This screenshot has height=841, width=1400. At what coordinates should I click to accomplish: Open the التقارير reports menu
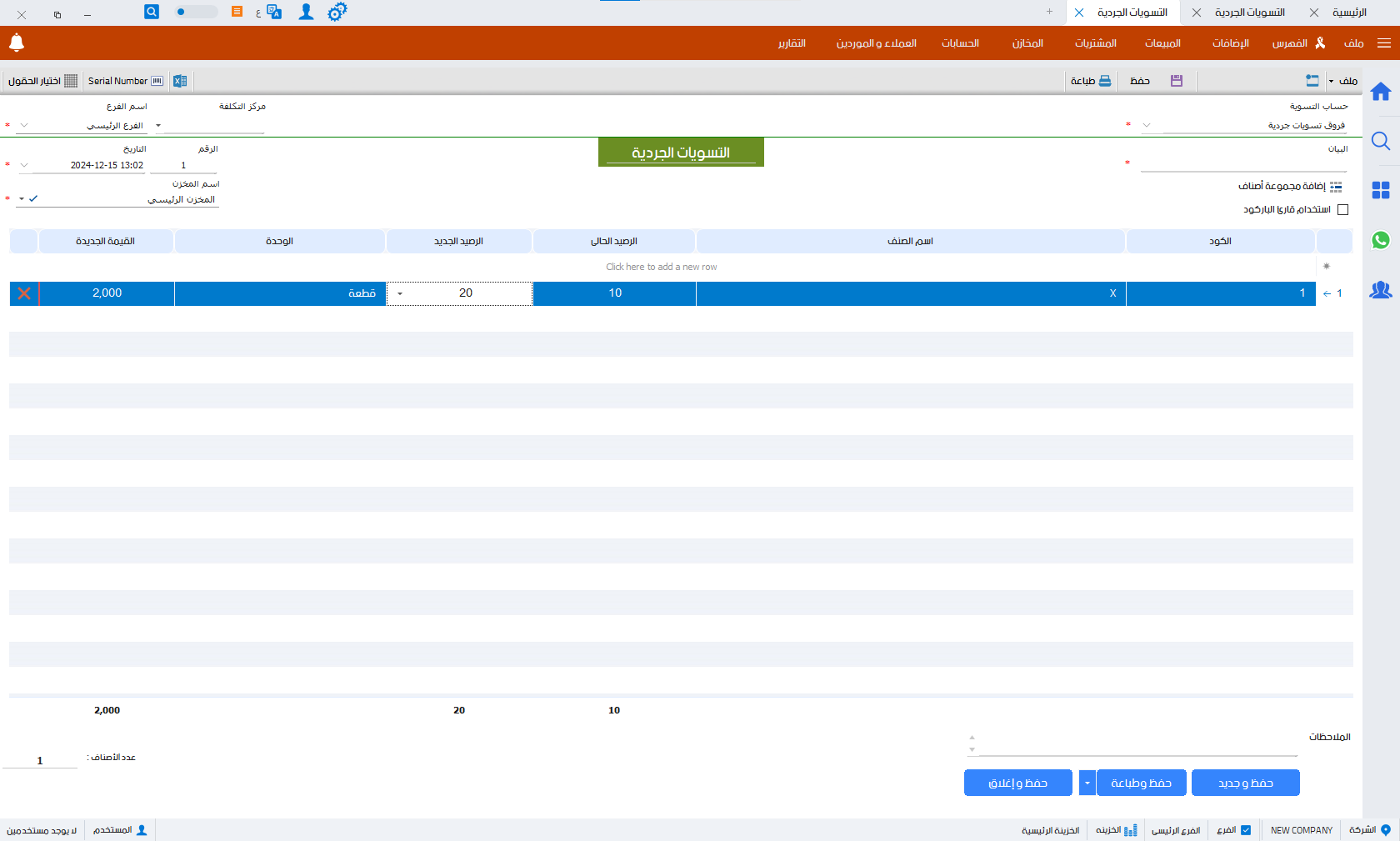coord(792,43)
